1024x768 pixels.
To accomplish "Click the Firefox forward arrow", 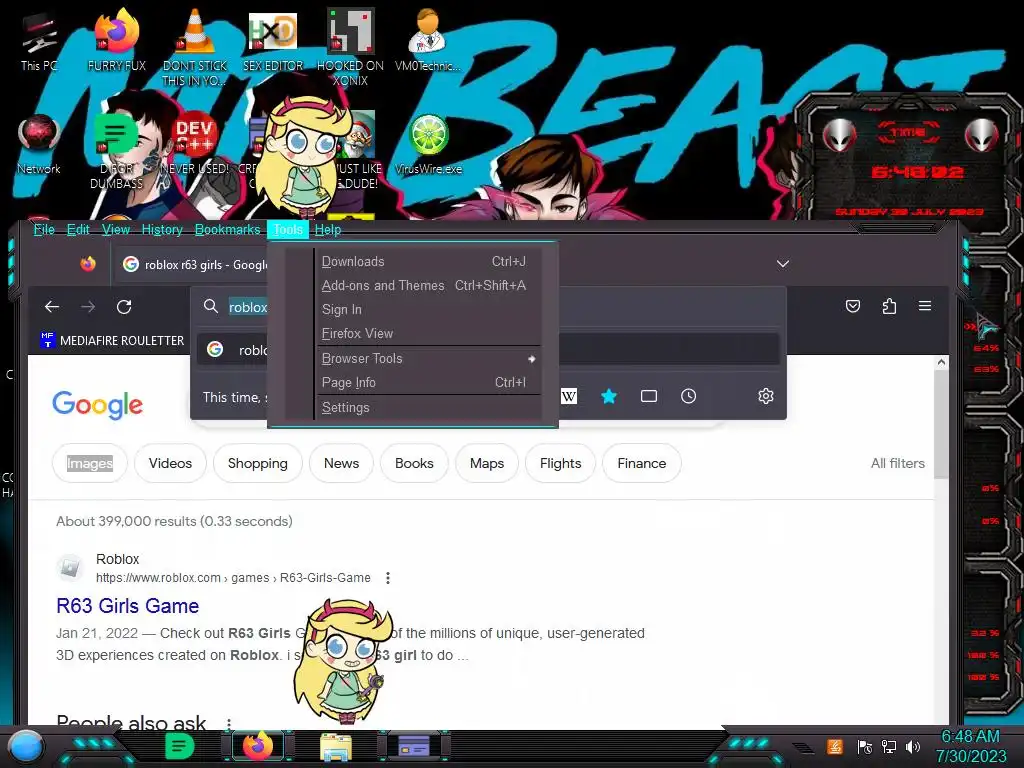I will (88, 306).
